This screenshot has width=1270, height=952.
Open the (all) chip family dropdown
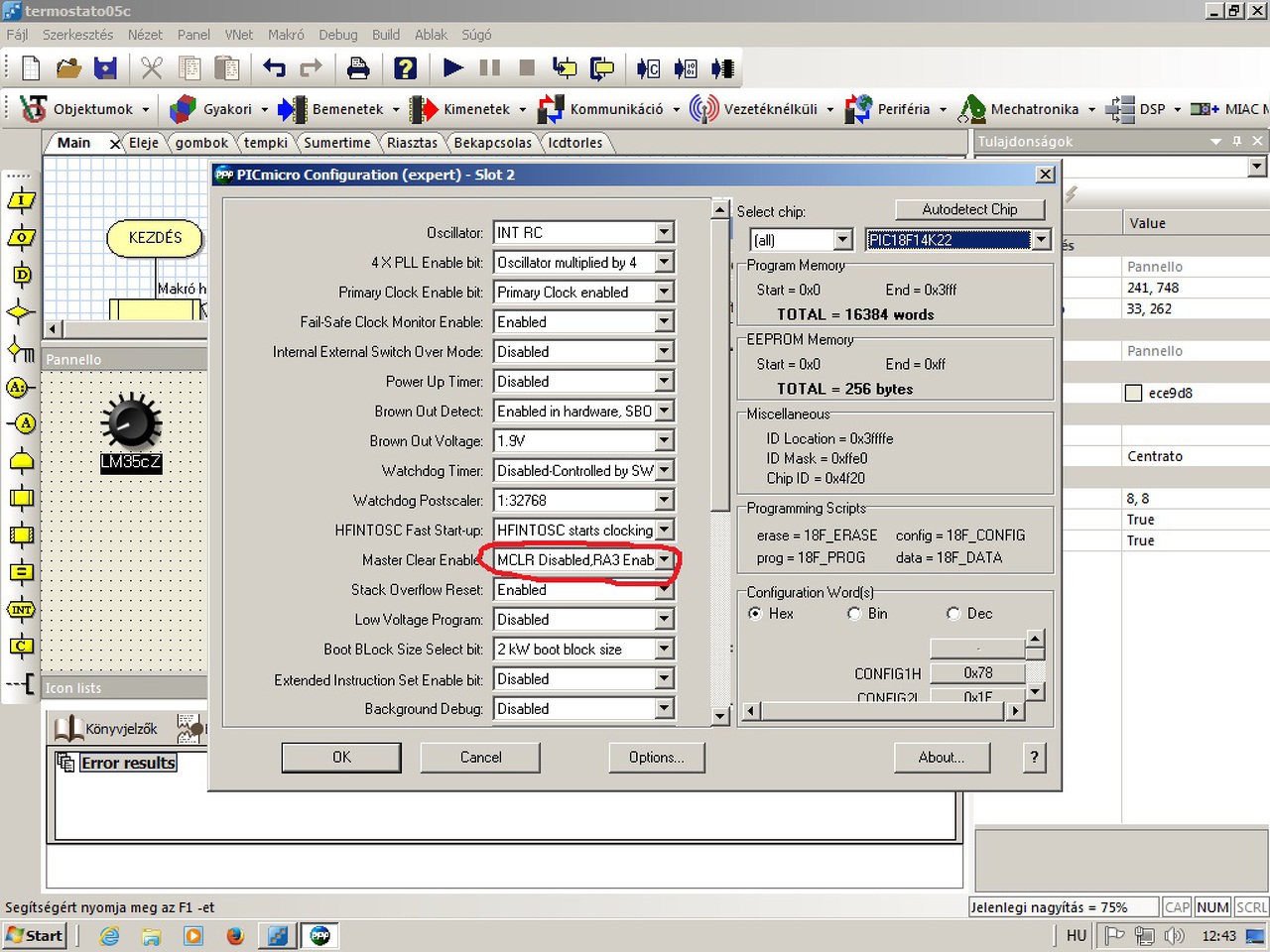(842, 240)
